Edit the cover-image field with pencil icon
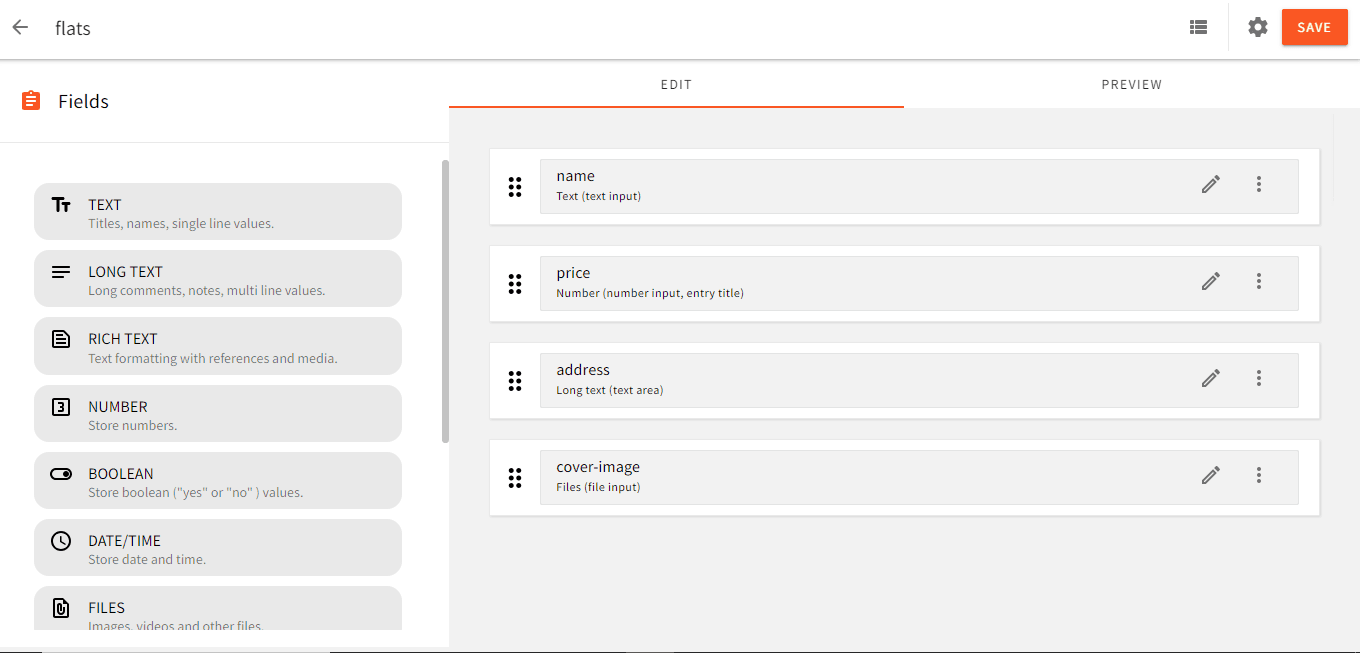 point(1210,475)
